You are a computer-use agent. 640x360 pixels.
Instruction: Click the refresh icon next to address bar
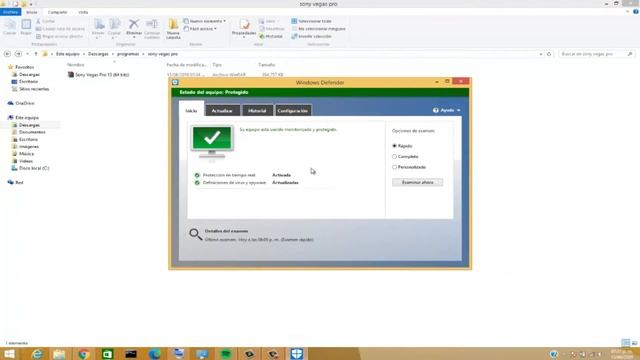pos(549,54)
